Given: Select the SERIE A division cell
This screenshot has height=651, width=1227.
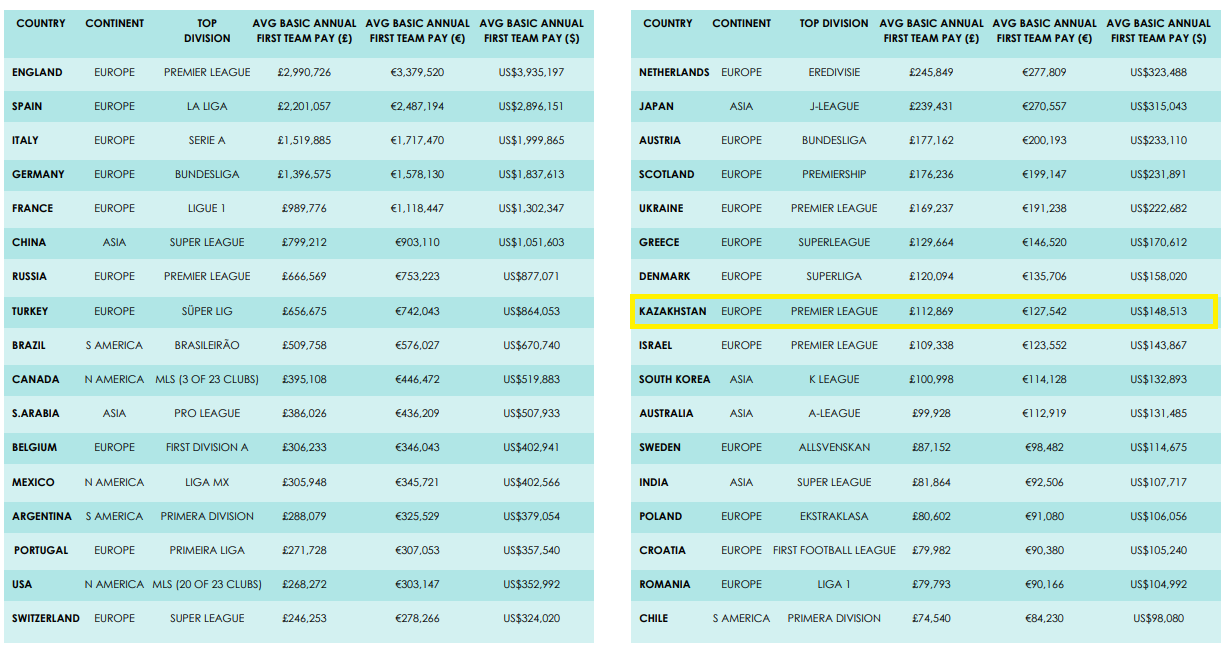Looking at the screenshot, I should pyautogui.click(x=207, y=140).
